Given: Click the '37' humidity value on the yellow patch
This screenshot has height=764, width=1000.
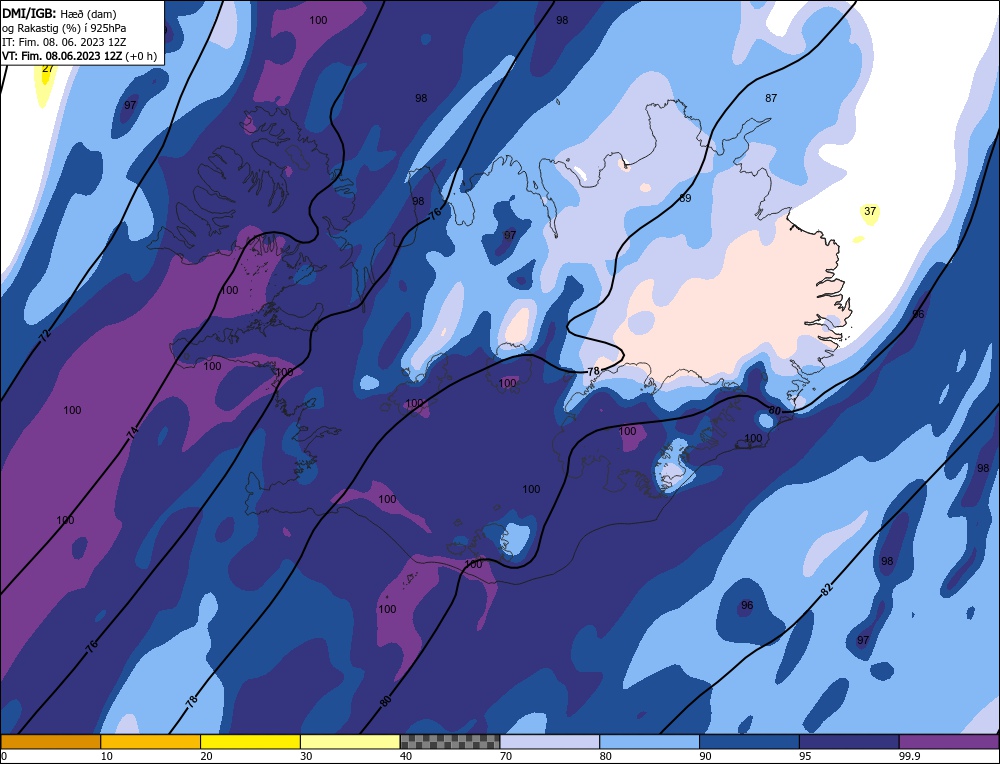Looking at the screenshot, I should [870, 211].
